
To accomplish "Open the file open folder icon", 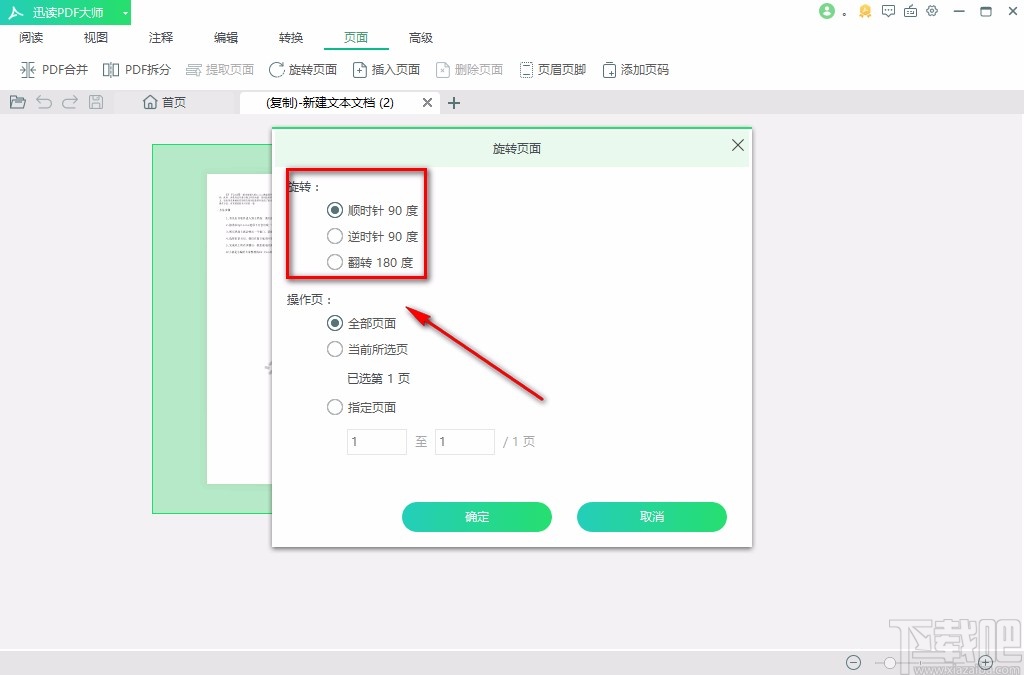I will tap(17, 101).
